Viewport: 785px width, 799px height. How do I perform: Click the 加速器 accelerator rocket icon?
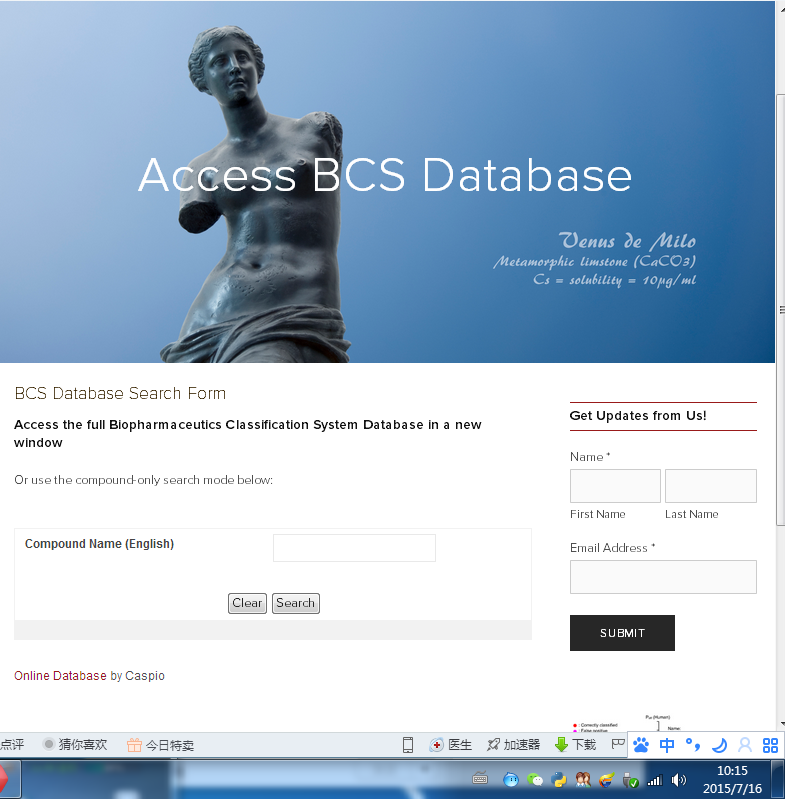pos(513,745)
